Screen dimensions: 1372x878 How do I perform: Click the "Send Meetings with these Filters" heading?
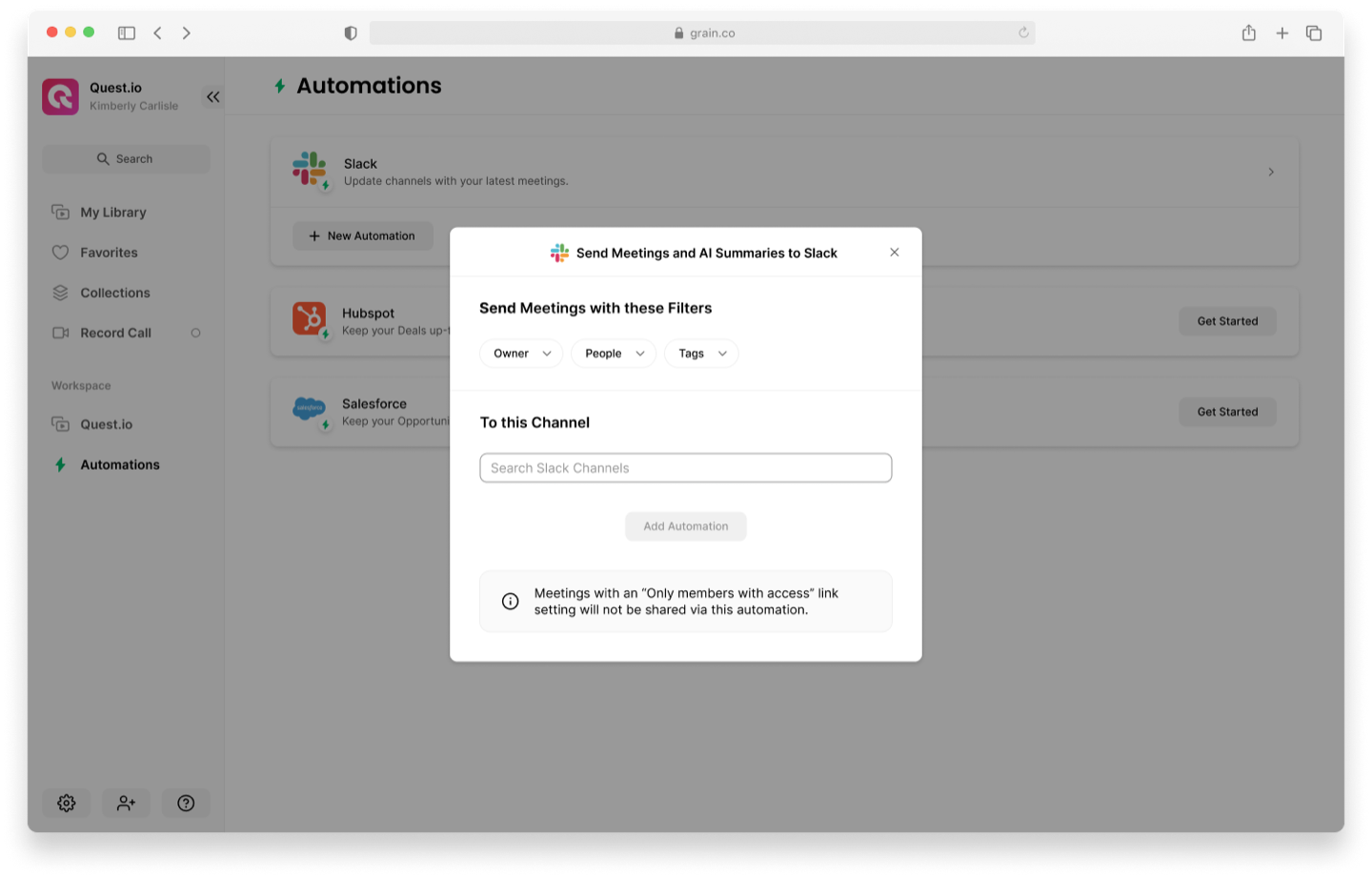[x=595, y=308]
